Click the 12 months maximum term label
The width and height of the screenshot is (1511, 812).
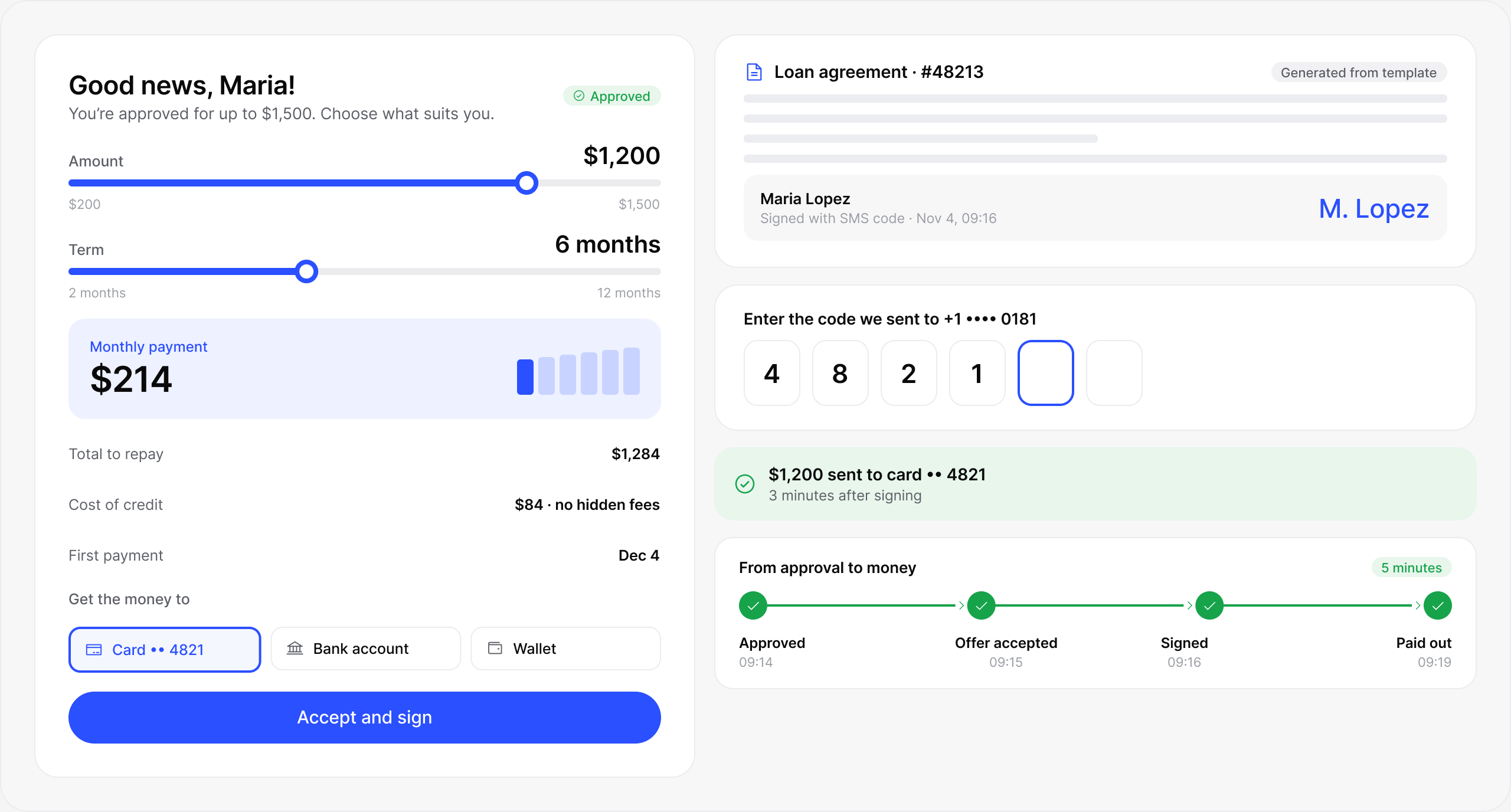pos(629,293)
